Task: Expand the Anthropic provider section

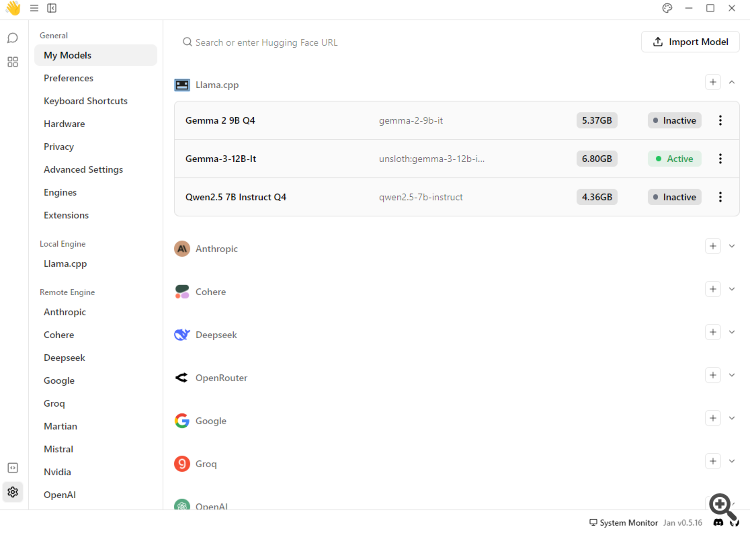Action: coord(732,246)
